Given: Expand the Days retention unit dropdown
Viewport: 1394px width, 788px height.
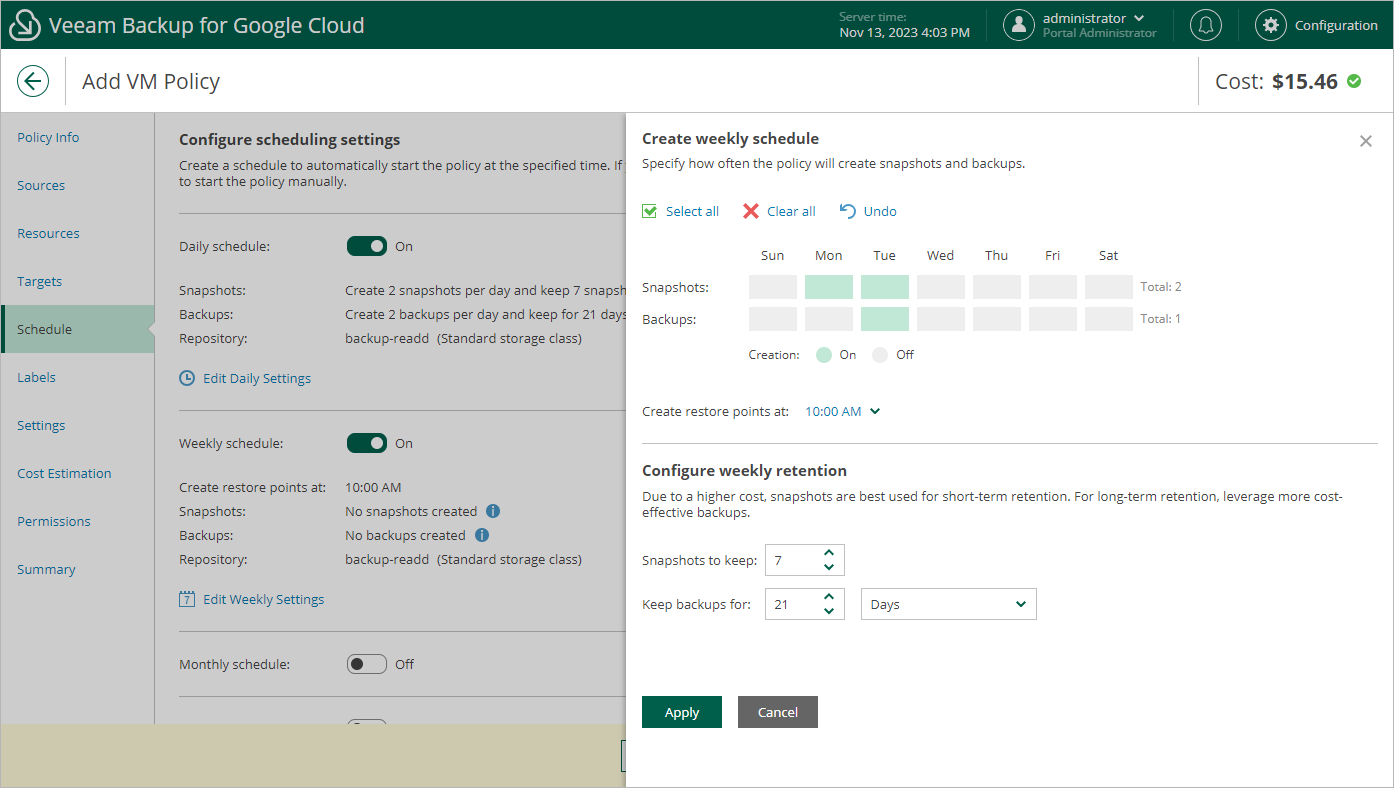Looking at the screenshot, I should (948, 604).
